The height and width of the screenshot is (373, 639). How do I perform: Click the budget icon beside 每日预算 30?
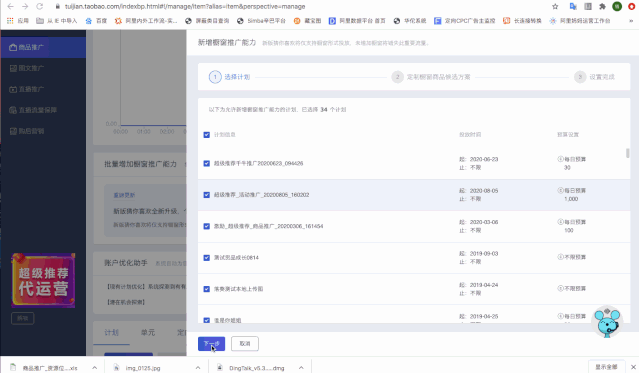[x=560, y=159]
